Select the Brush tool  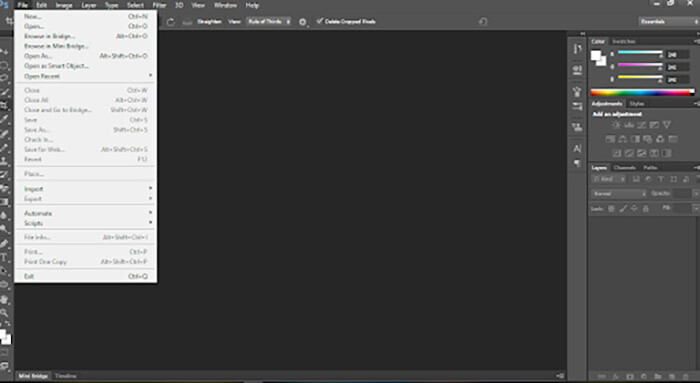[4, 147]
